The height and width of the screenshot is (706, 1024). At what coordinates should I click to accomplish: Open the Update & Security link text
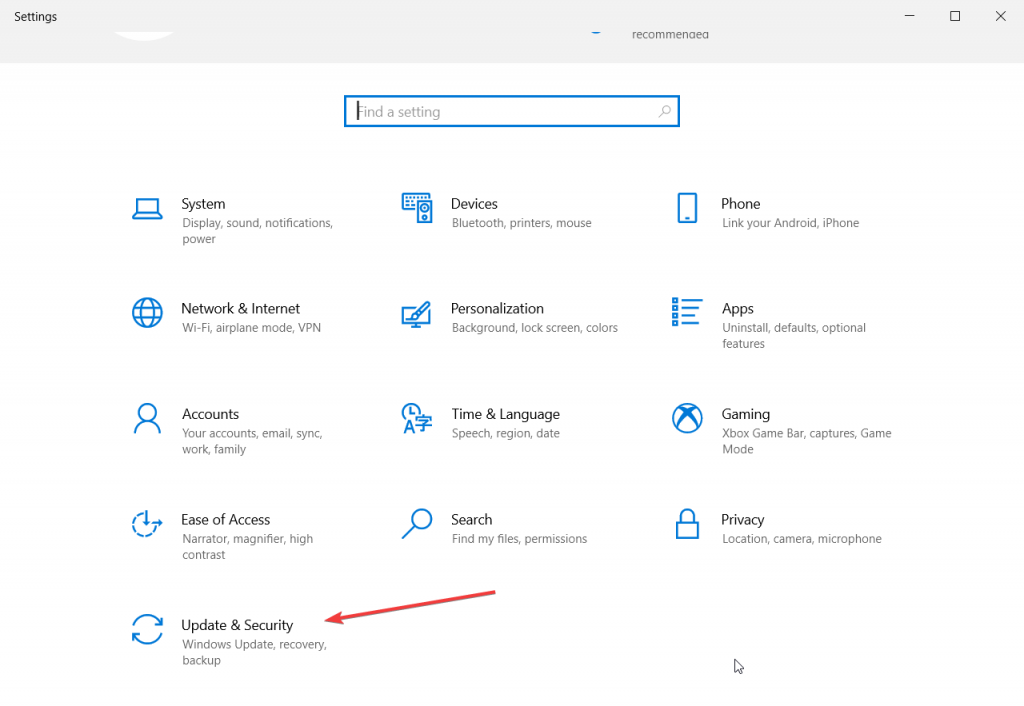pyautogui.click(x=237, y=625)
